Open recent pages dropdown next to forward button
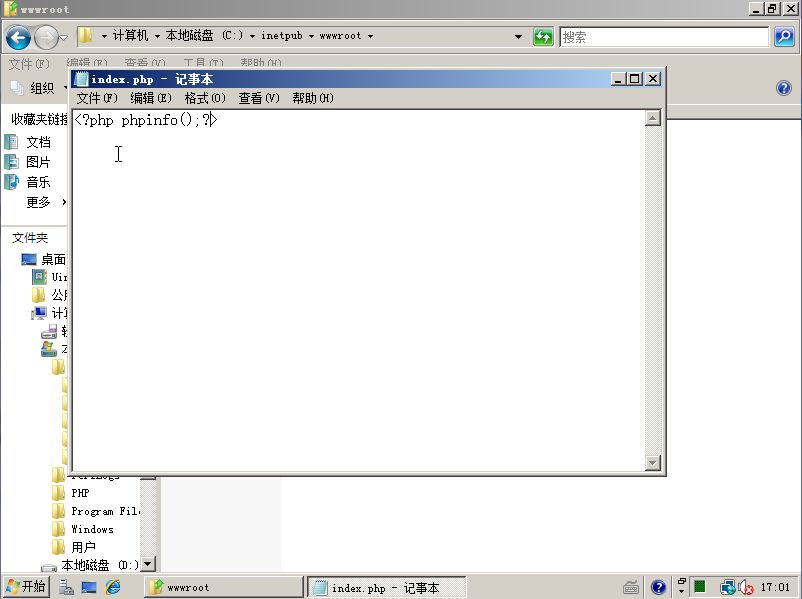Screen dimensions: 802x599 click(63, 37)
